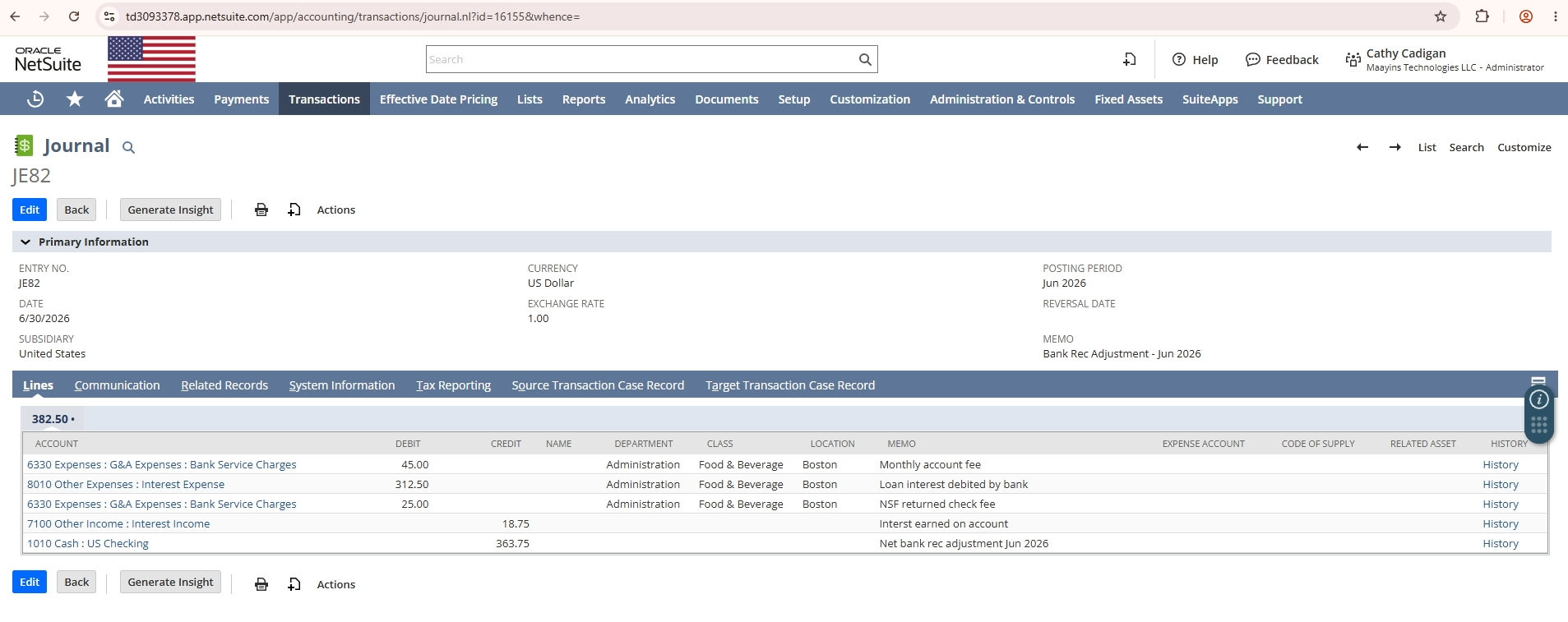1568x622 pixels.
Task: Click the browser address bar URL
Action: coord(353,16)
